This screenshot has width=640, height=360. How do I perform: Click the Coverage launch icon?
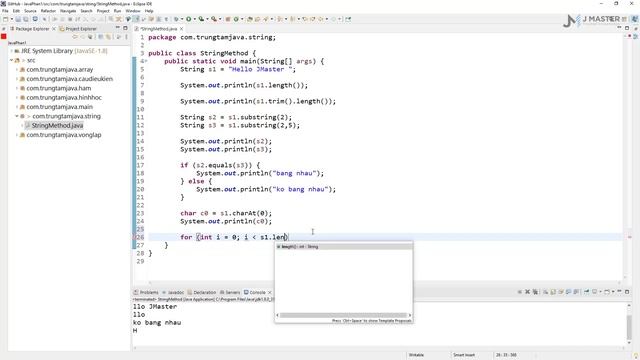(201, 19)
